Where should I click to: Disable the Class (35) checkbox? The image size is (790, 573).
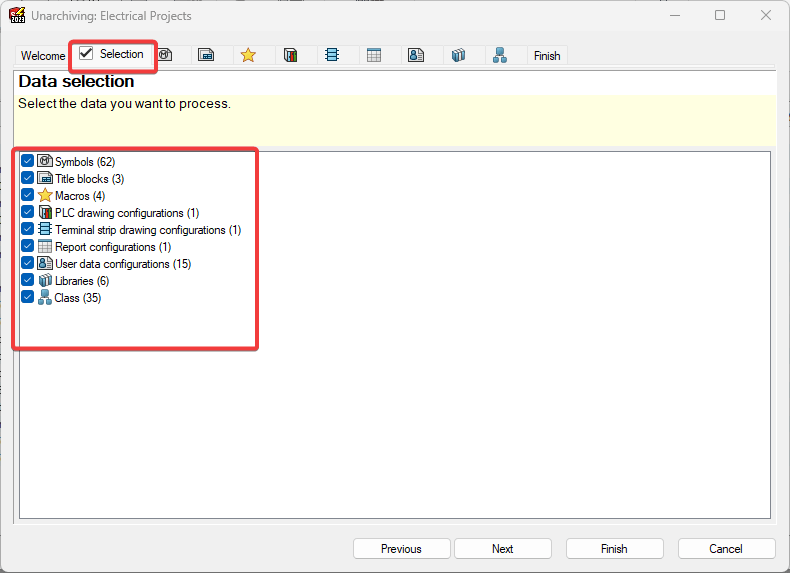pos(28,298)
